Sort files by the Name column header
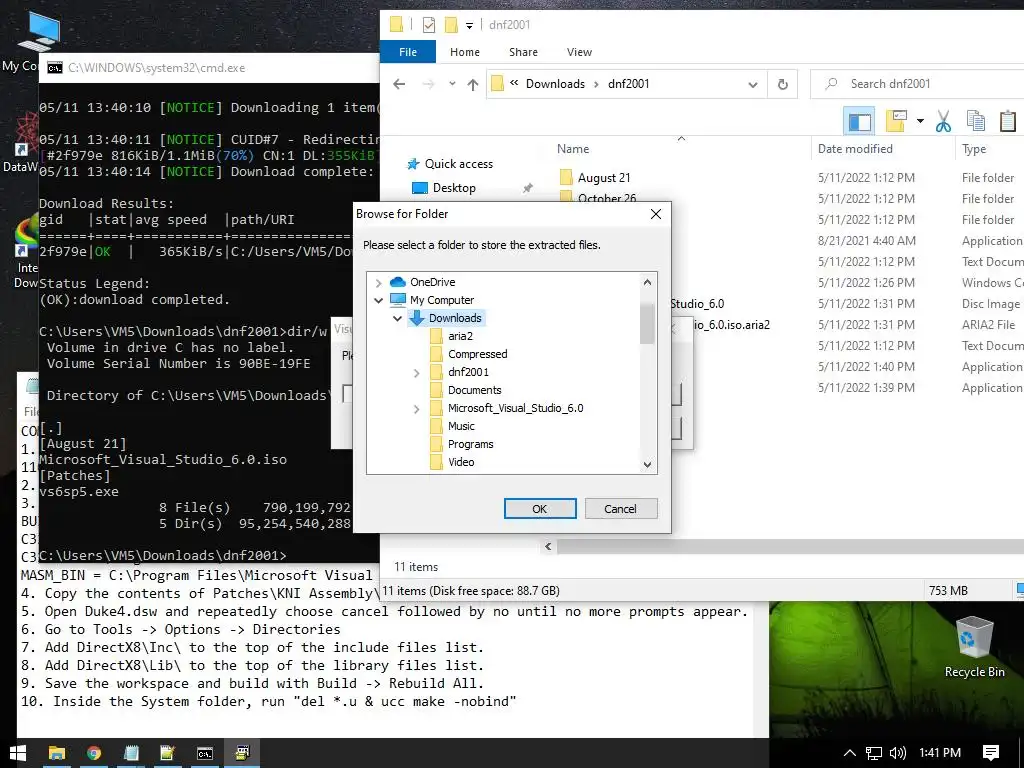The image size is (1024, 768). (573, 149)
